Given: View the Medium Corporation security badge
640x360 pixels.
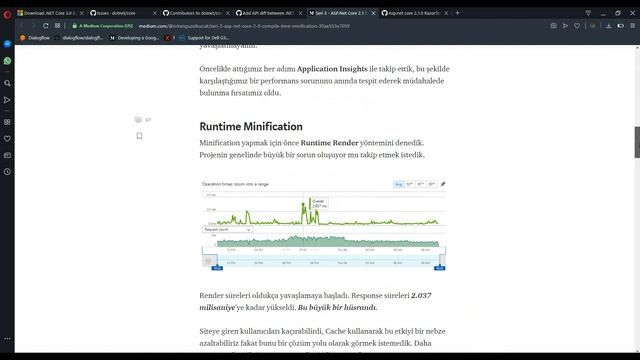Looking at the screenshot, I should click(x=102, y=26).
